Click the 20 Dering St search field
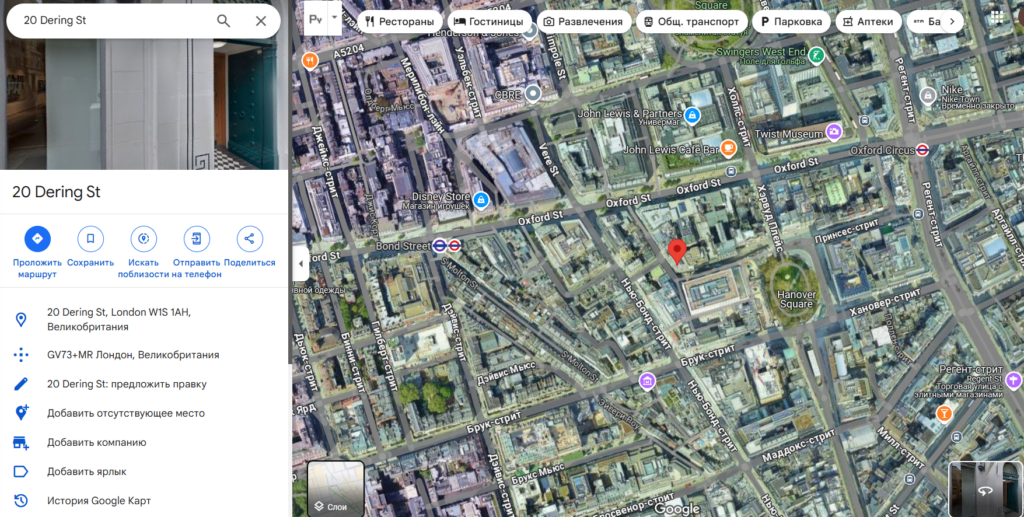 [110, 21]
